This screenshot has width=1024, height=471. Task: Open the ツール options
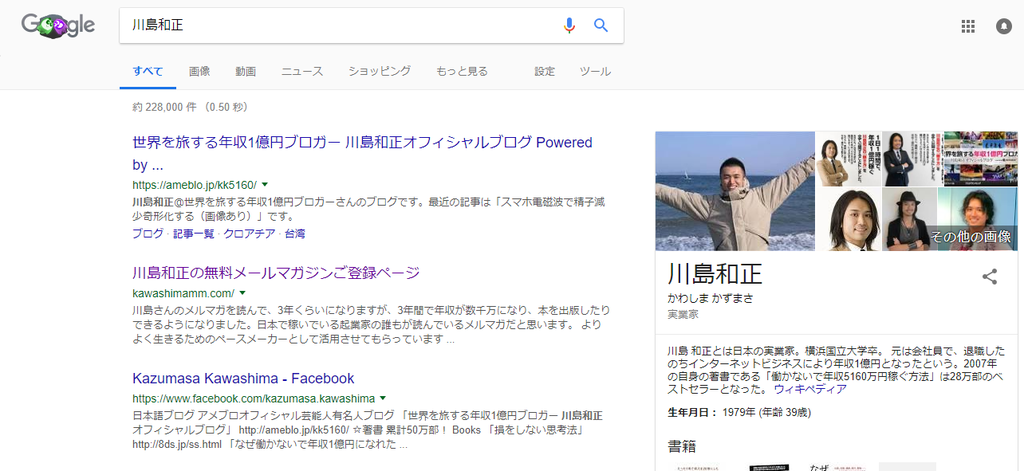coord(595,71)
